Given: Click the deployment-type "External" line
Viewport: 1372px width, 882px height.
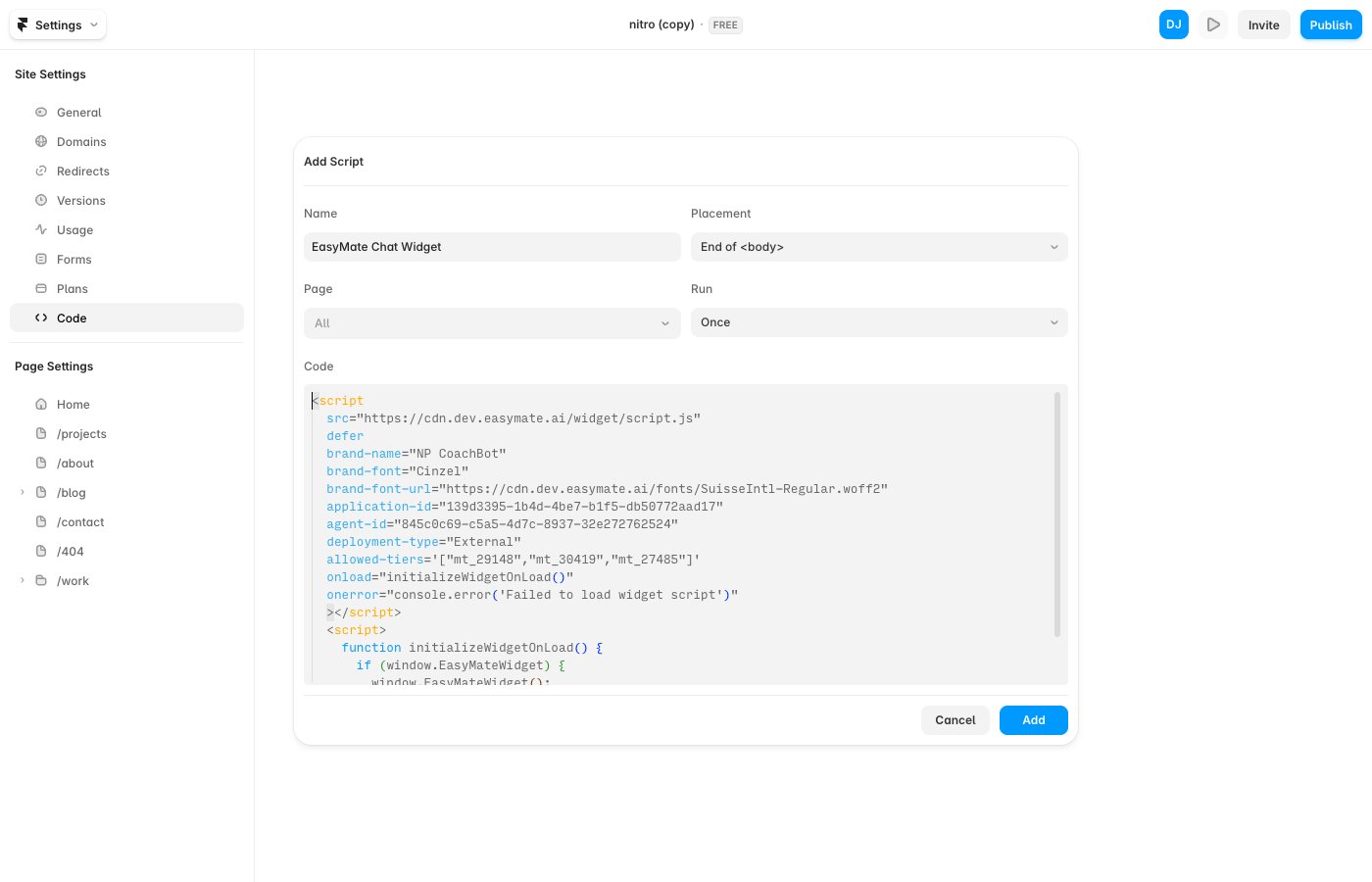Looking at the screenshot, I should 424,542.
